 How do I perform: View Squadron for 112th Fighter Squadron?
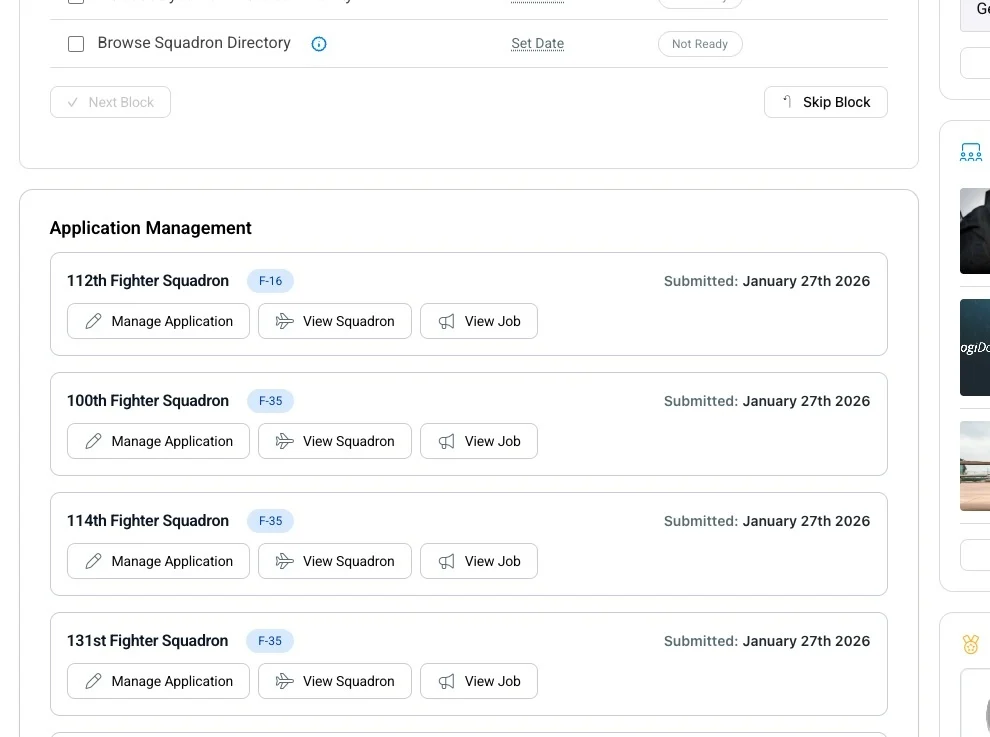pos(335,321)
